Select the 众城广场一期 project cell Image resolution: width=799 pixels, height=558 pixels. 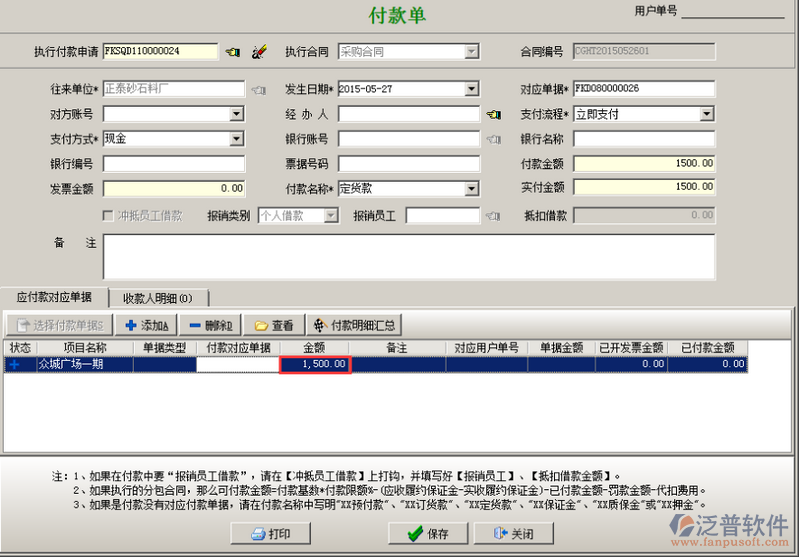[85, 364]
